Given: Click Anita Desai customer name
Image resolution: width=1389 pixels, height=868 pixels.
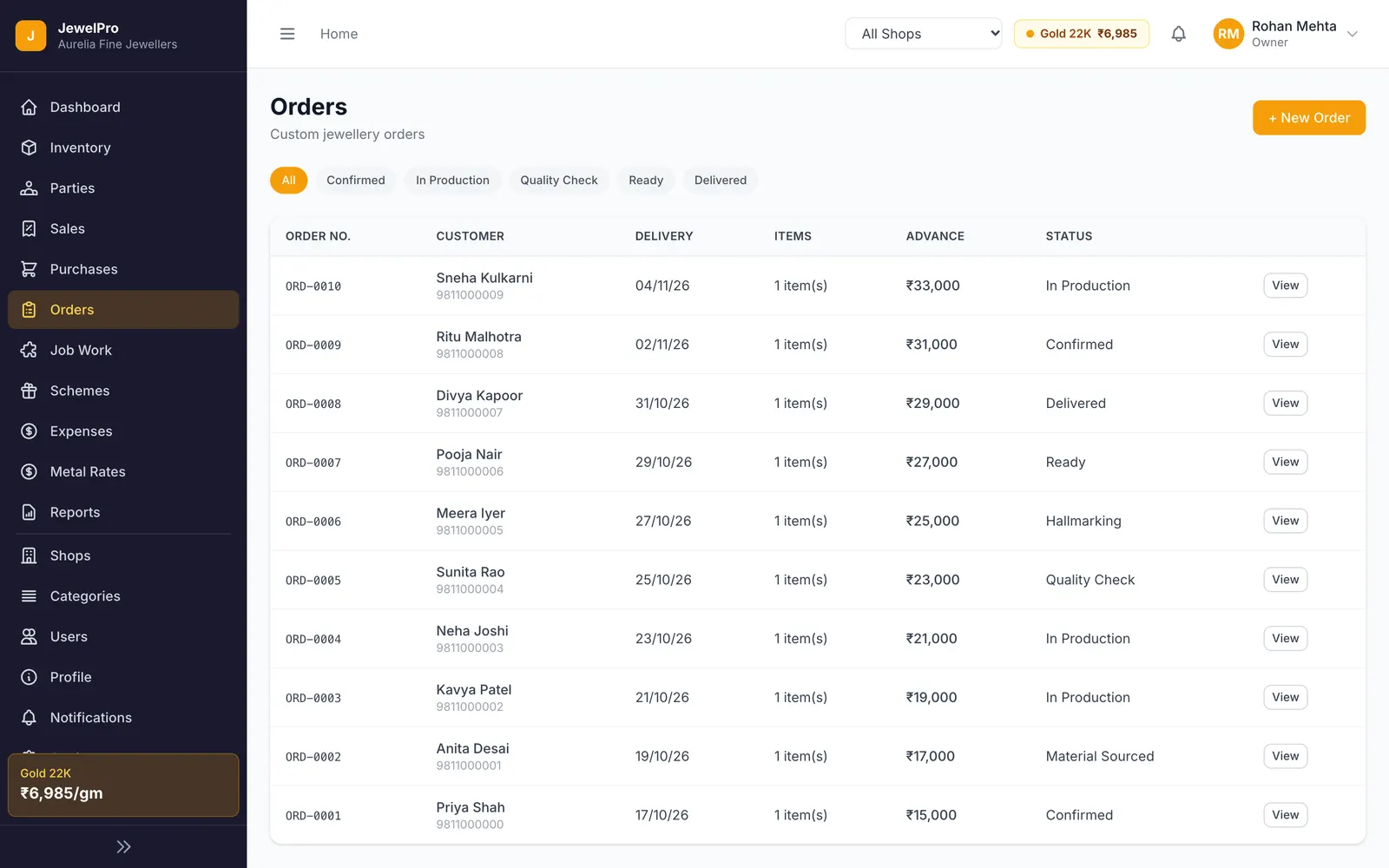Looking at the screenshot, I should pyautogui.click(x=472, y=748).
